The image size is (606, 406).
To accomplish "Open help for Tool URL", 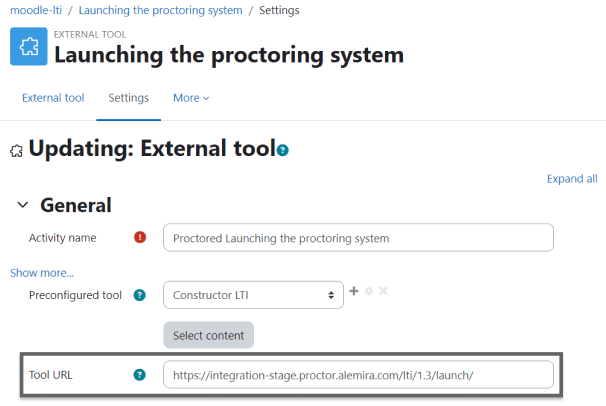I will tap(140, 375).
